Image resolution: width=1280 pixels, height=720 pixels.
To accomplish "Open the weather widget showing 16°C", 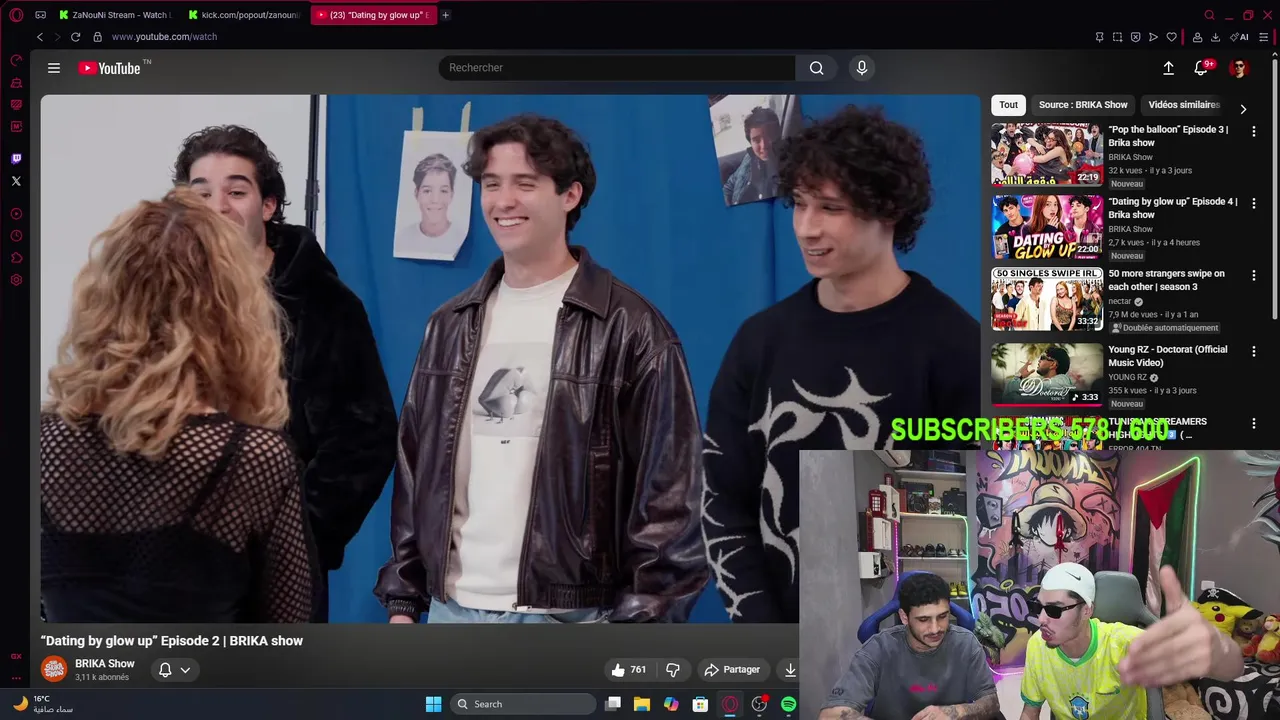I will 42,704.
